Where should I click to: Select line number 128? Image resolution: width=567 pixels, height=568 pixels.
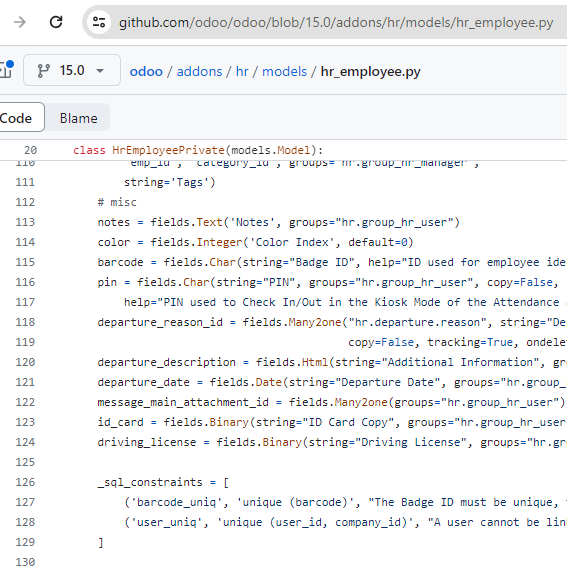[x=25, y=522]
